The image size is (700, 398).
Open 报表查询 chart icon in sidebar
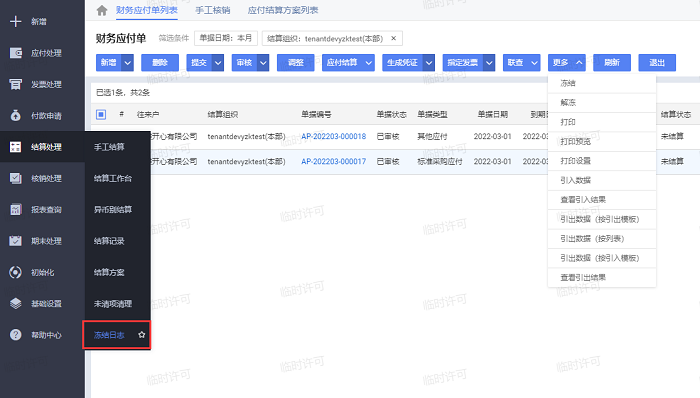(16, 209)
